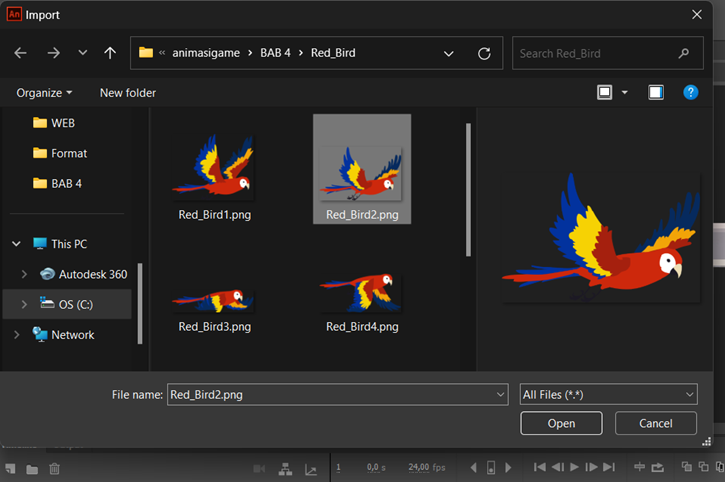Refresh the Red_Bird folder listing
The height and width of the screenshot is (482, 725).
pyautogui.click(x=484, y=54)
